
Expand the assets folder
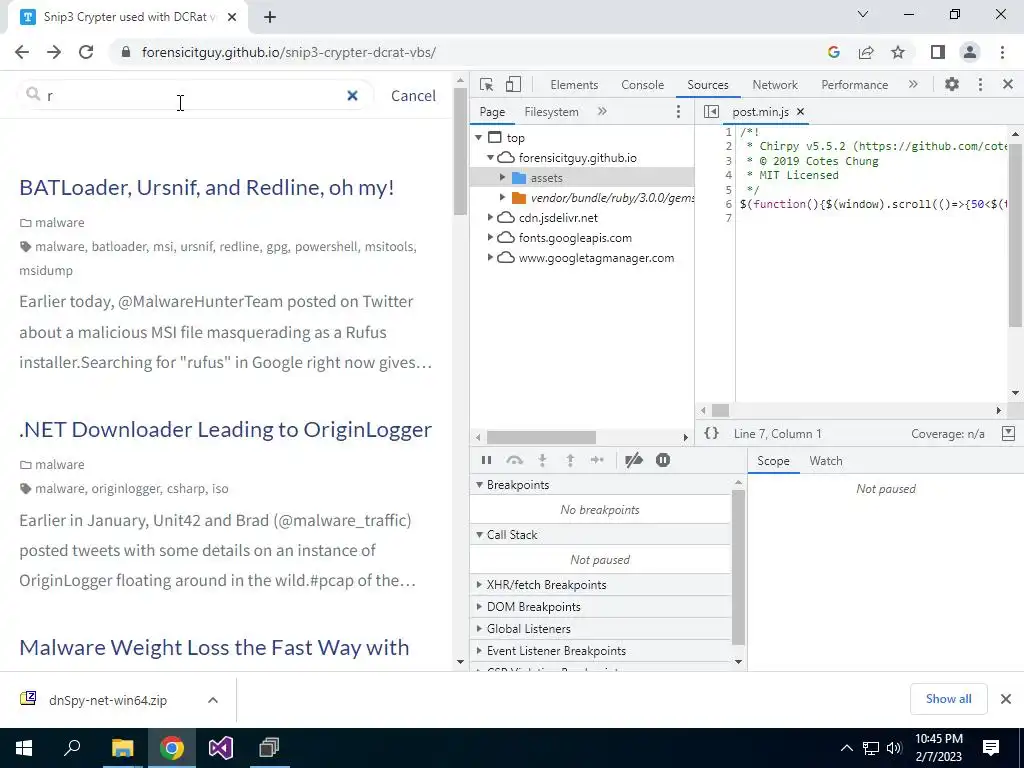coord(502,178)
